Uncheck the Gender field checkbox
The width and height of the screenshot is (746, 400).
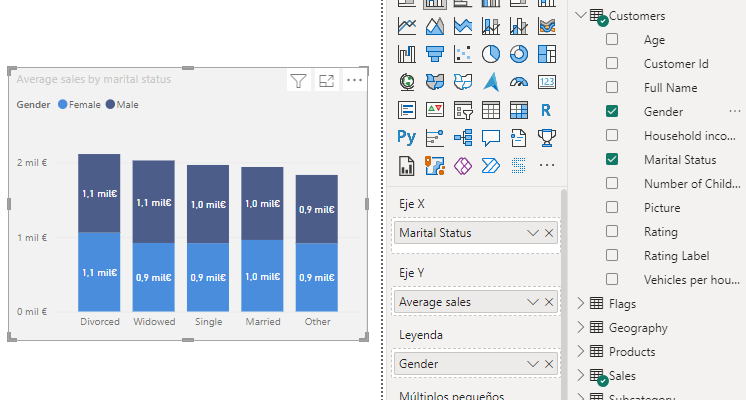[612, 112]
